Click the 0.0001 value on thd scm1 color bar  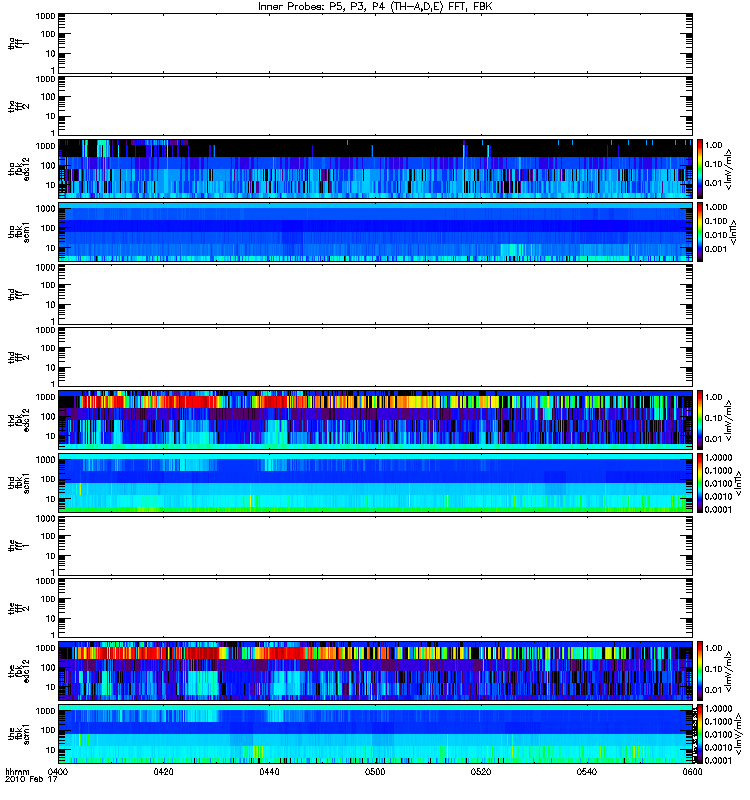tap(718, 509)
